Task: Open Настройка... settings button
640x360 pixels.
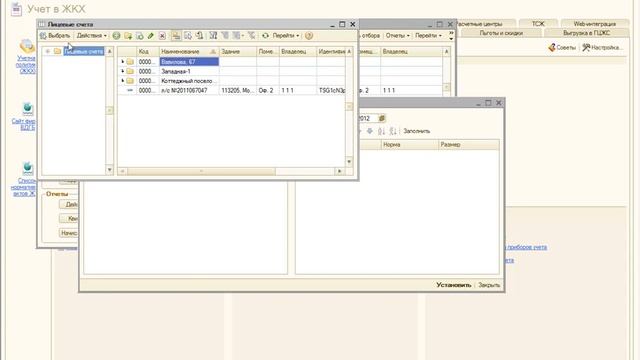Action: pyautogui.click(x=602, y=48)
